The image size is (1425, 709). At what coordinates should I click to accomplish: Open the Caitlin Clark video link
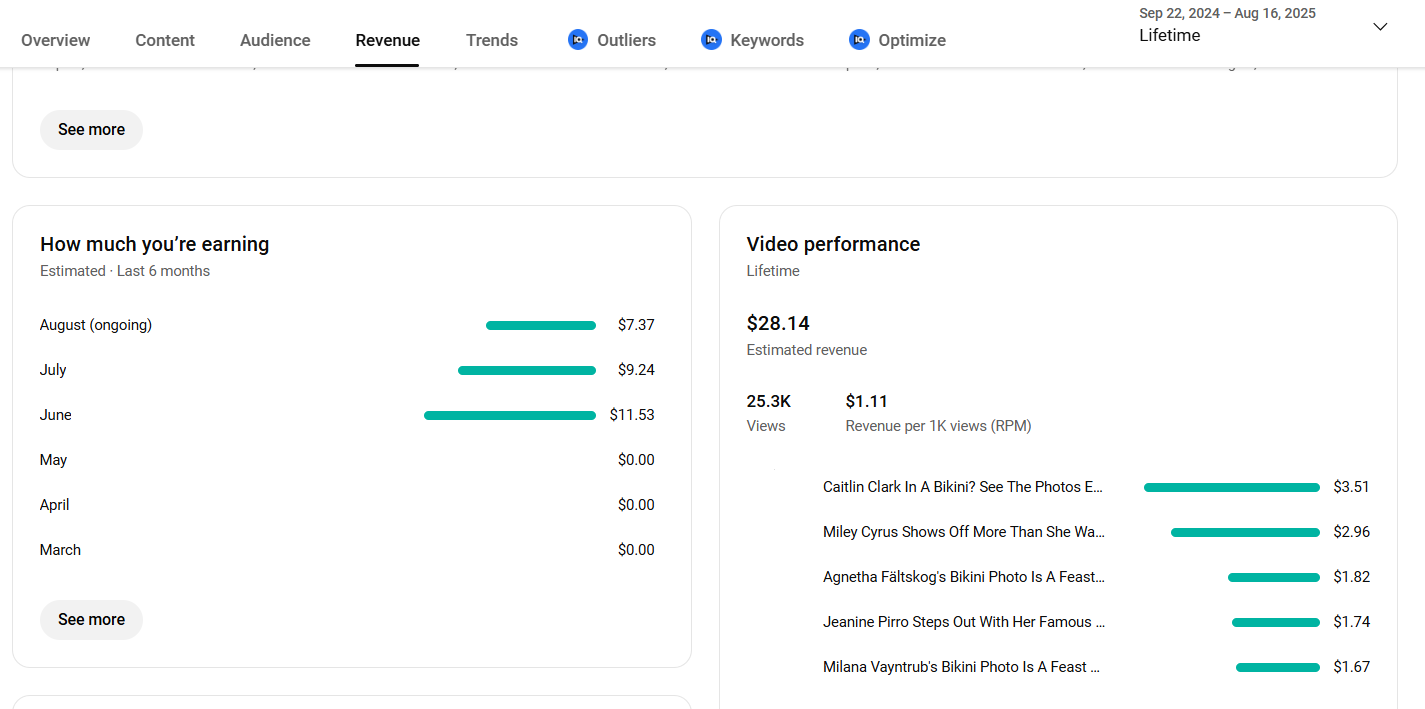pos(963,487)
